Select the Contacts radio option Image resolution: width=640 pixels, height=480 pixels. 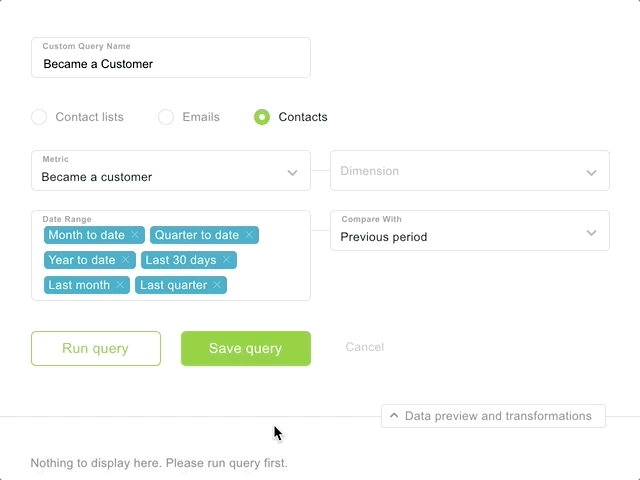click(x=262, y=117)
